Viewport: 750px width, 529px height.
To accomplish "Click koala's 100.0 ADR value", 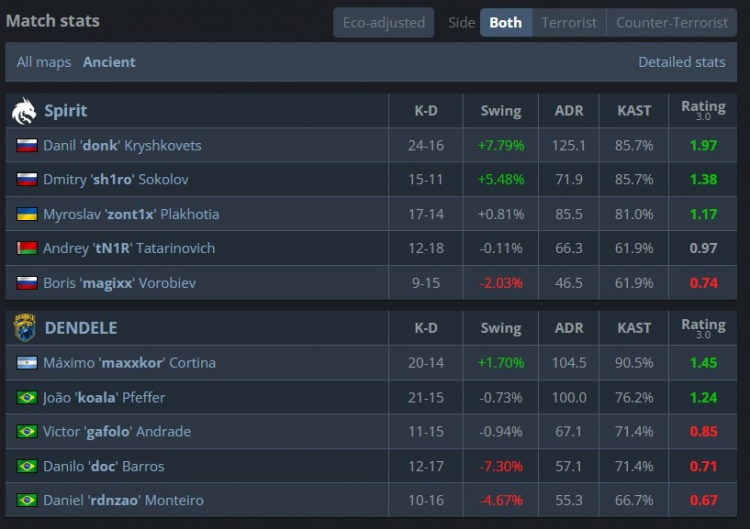I will (x=569, y=397).
